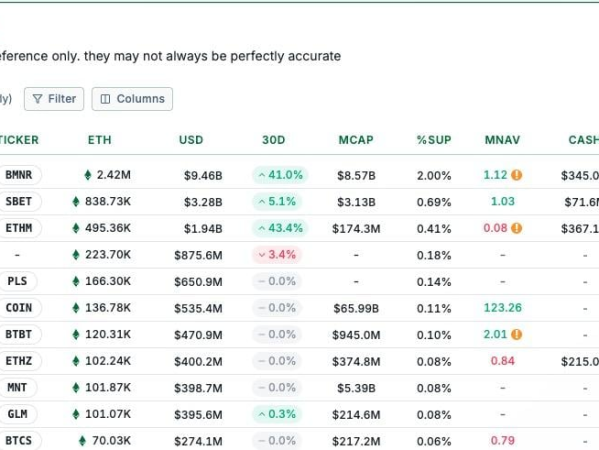Click the 0.3% change badge for GLM
Viewport: 599px width, 450px height.
click(x=277, y=414)
